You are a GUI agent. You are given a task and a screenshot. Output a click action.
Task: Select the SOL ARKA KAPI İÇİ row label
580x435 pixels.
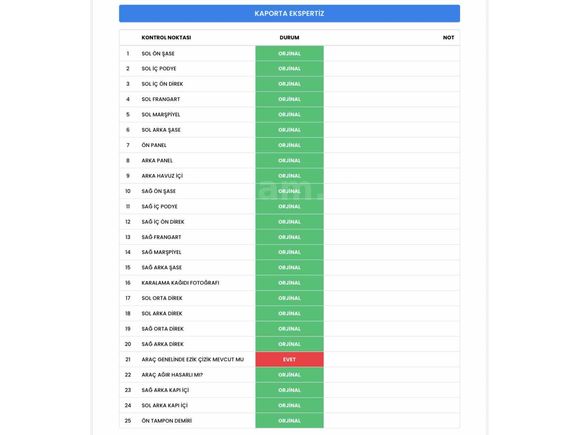click(x=165, y=405)
